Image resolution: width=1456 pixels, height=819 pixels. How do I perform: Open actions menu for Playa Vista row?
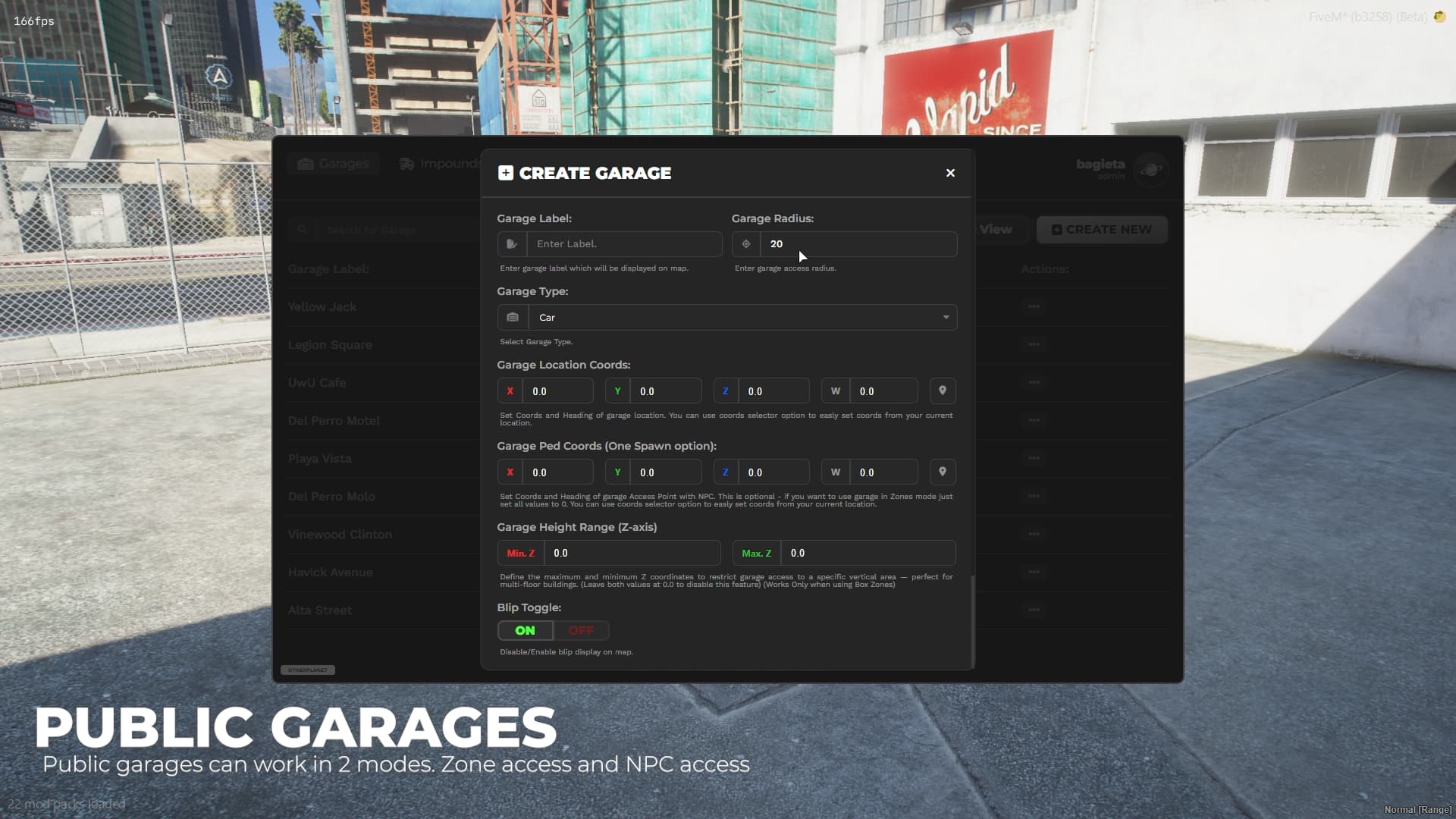(x=1034, y=459)
